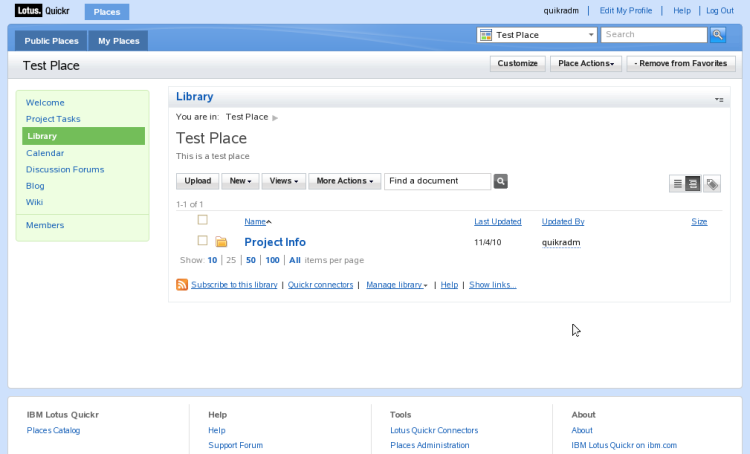Viewport: 750px width, 454px height.
Task: Click the RSS feed icon
Action: pos(182,285)
